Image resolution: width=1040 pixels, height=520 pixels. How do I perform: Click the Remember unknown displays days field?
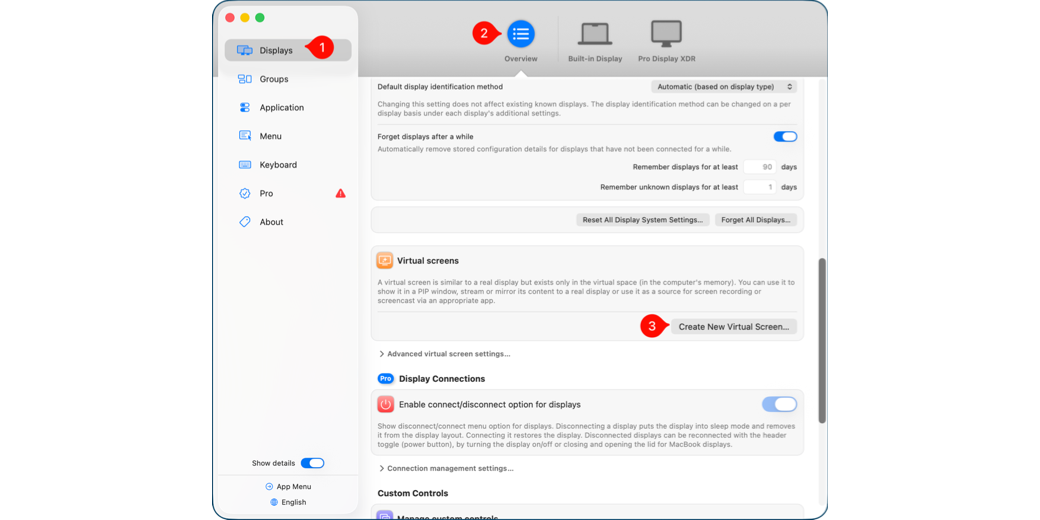click(760, 187)
